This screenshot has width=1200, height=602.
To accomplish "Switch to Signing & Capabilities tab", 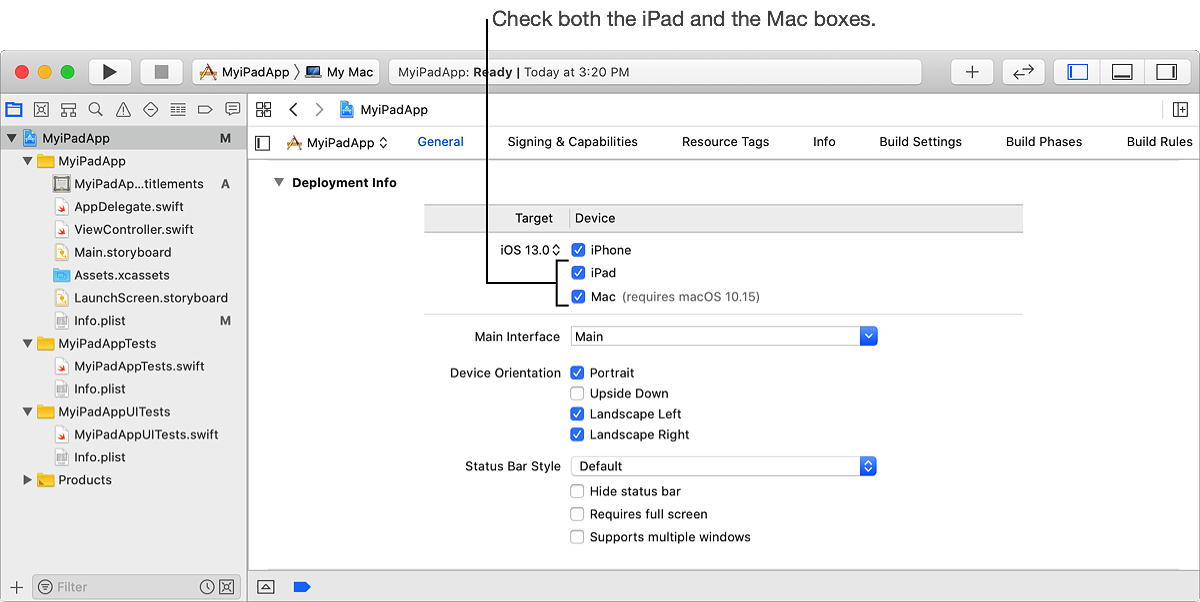I will 572,142.
